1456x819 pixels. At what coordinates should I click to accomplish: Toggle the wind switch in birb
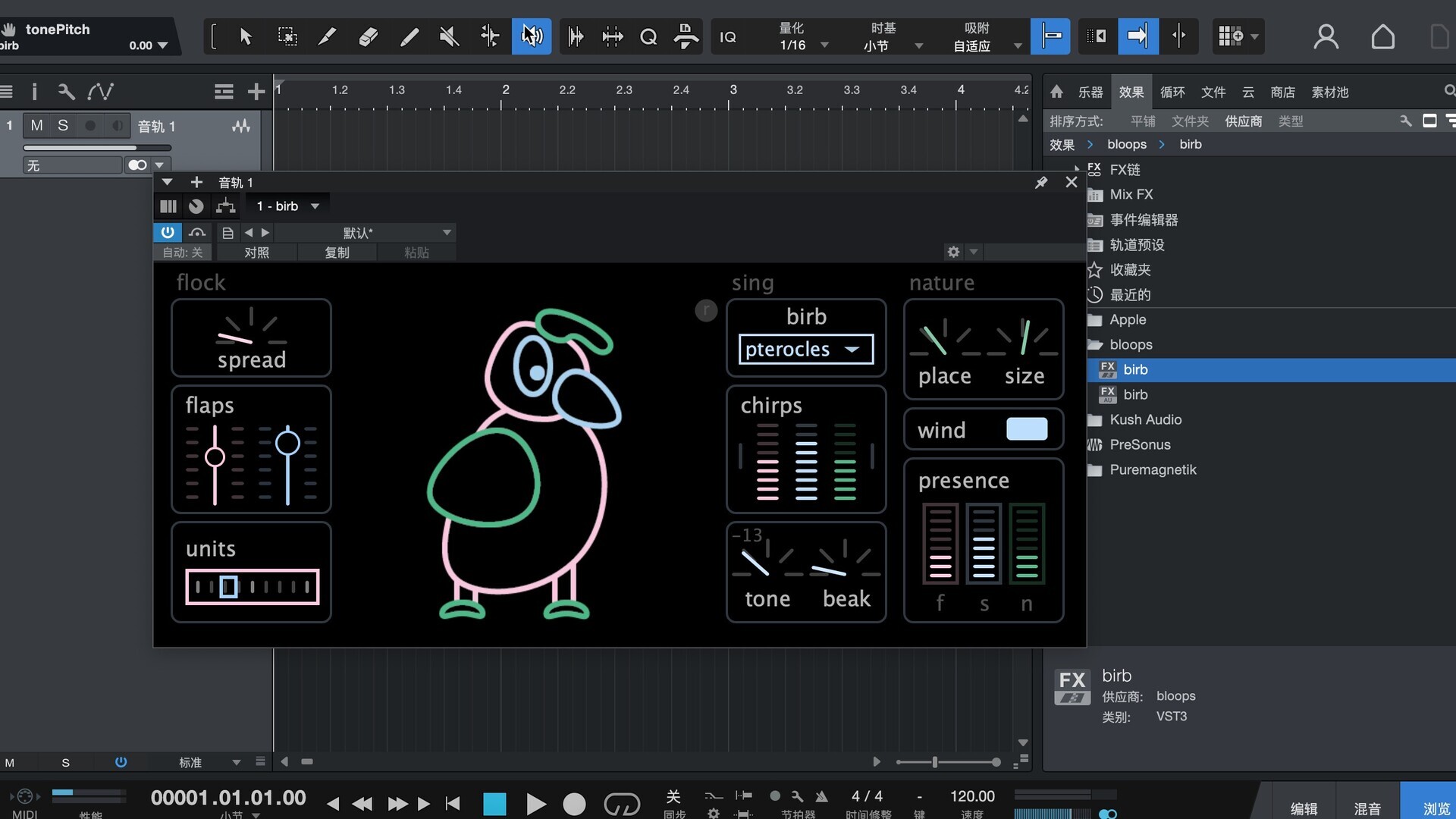point(1027,429)
